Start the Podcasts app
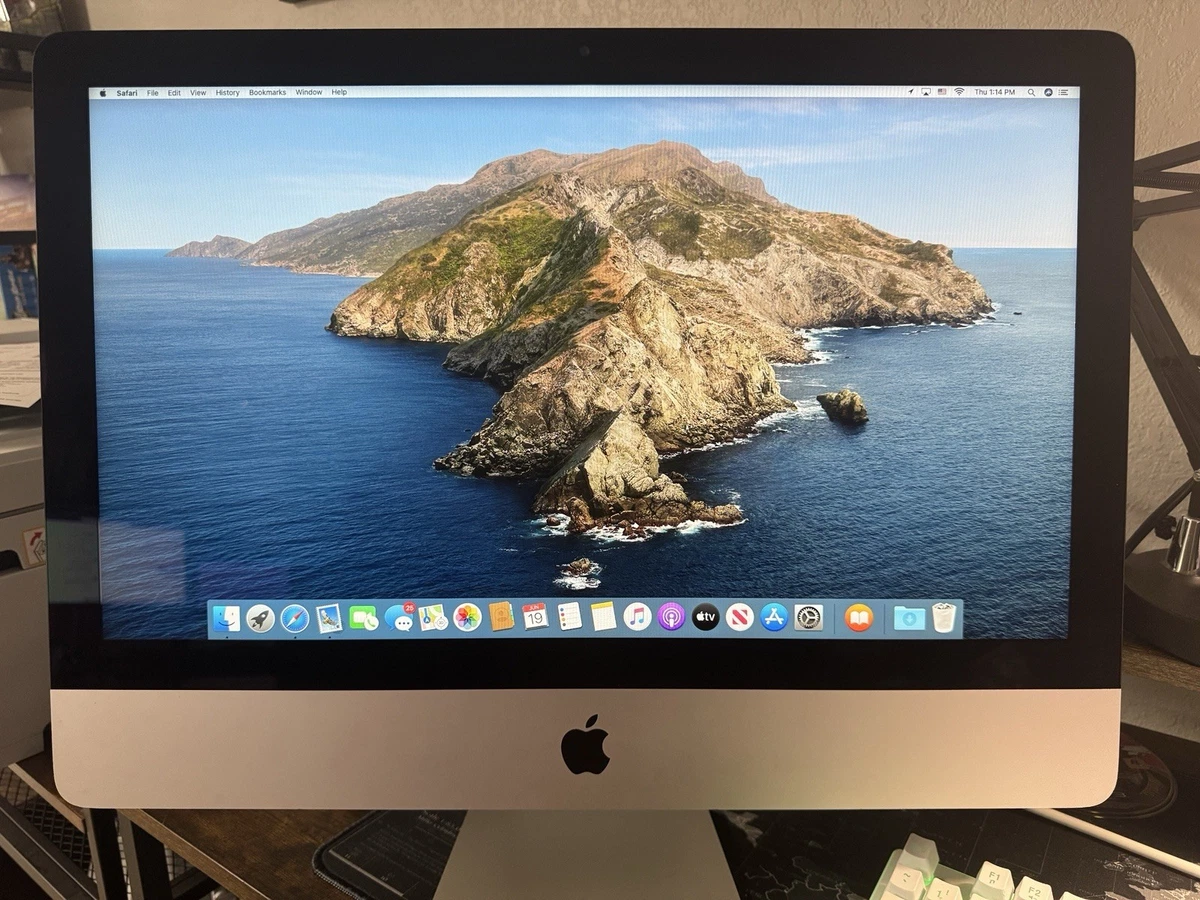Screen dimensions: 1200x900 tap(673, 620)
